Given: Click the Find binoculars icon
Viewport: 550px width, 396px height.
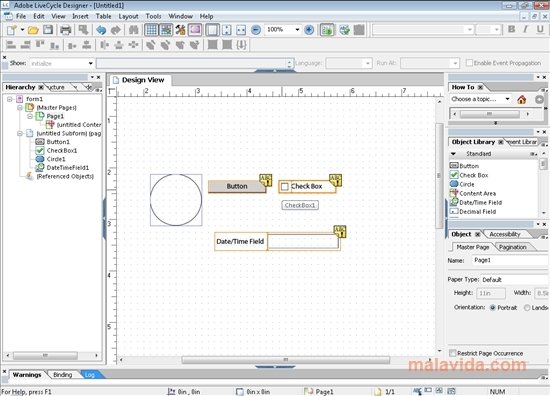Looking at the screenshot, I should point(133,30).
